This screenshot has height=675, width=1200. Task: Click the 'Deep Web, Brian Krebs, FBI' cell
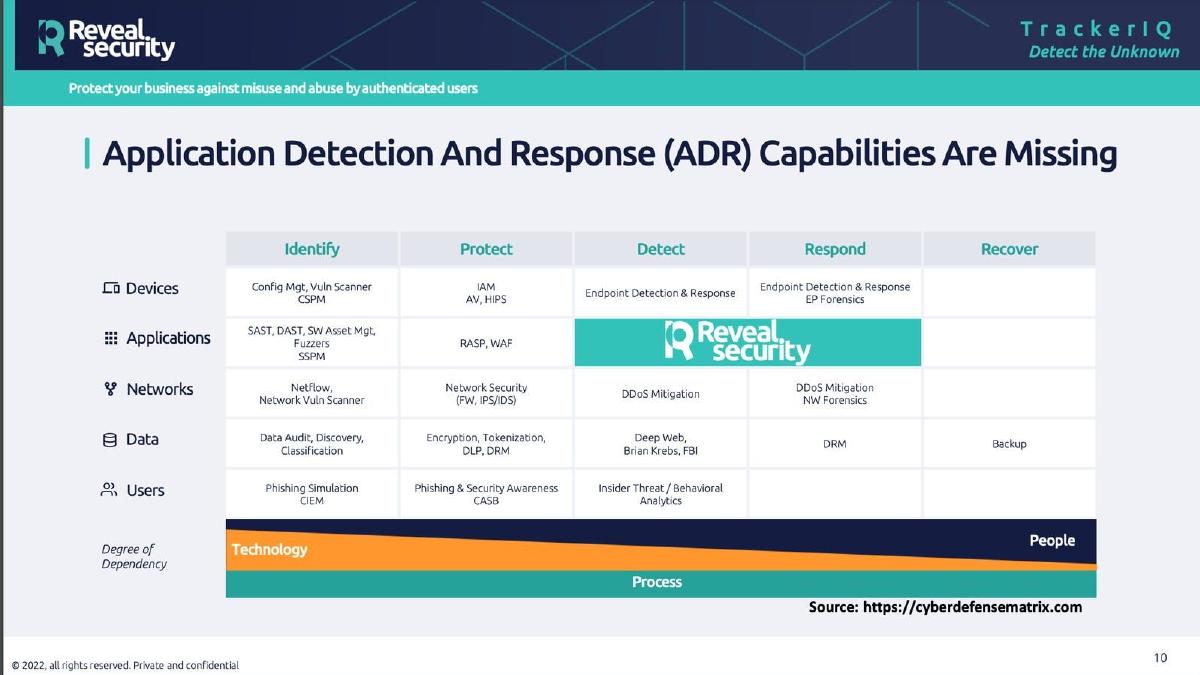pyautogui.click(x=661, y=444)
